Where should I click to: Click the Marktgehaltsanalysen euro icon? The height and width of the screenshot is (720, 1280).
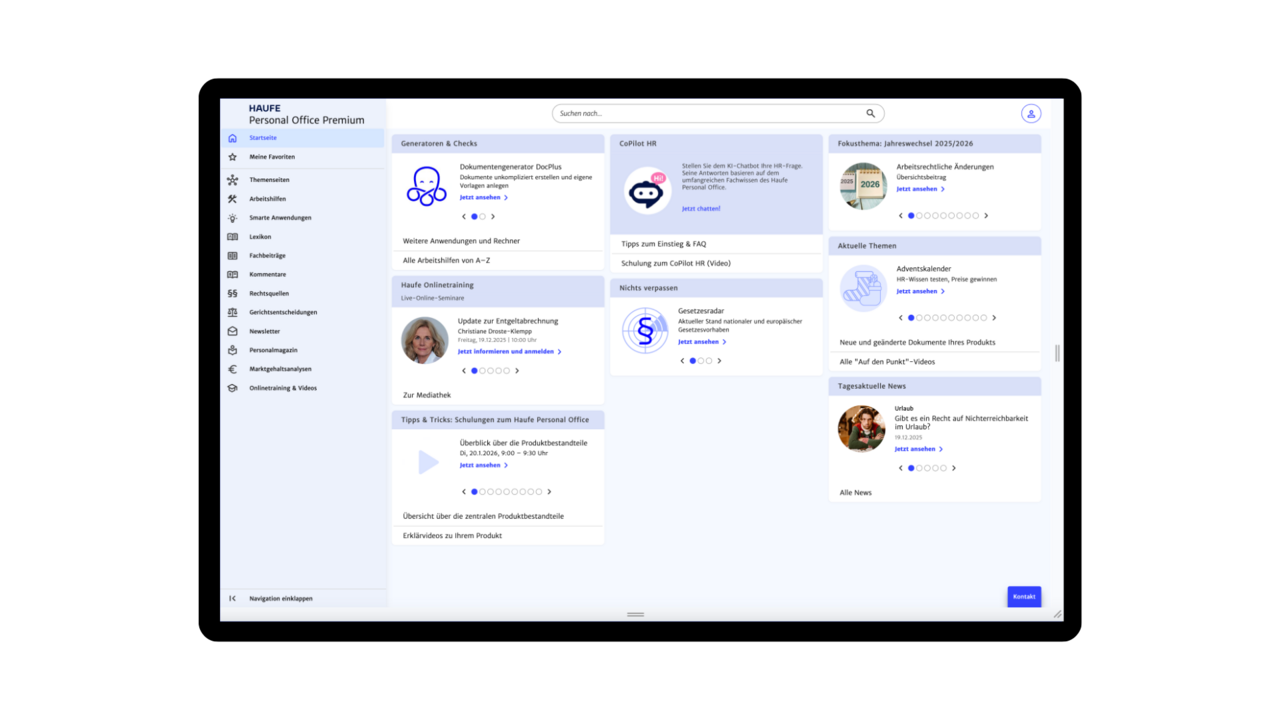233,369
